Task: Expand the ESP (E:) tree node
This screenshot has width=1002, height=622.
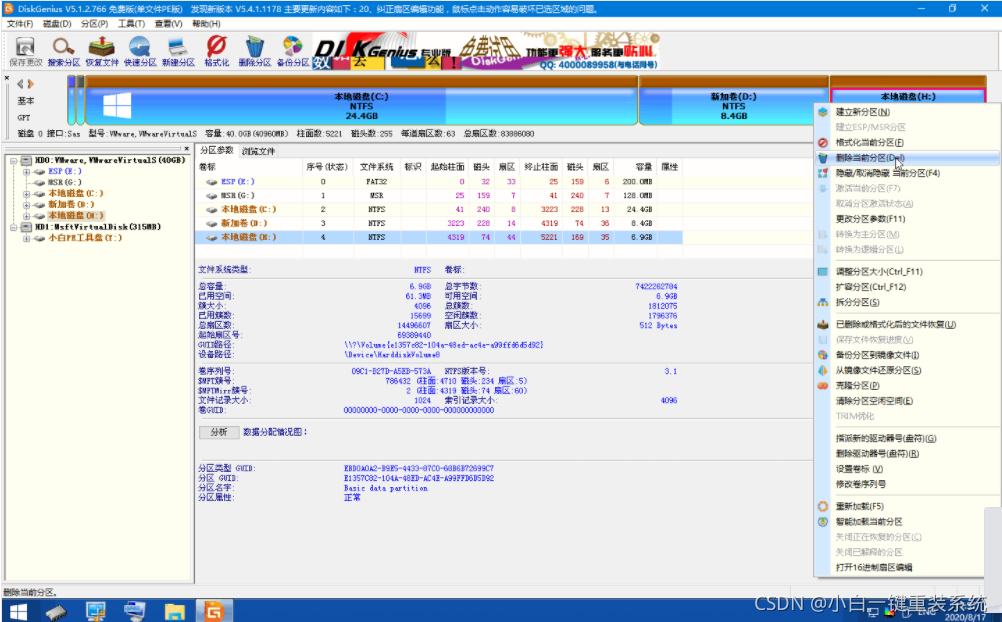Action: coord(26,171)
